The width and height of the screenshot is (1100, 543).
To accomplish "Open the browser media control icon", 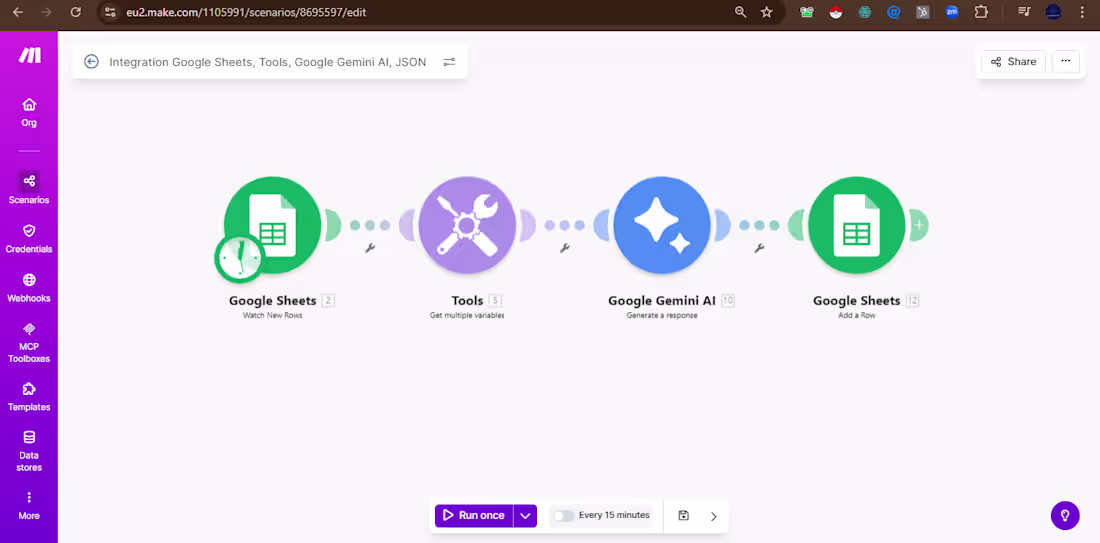I will 1024,12.
